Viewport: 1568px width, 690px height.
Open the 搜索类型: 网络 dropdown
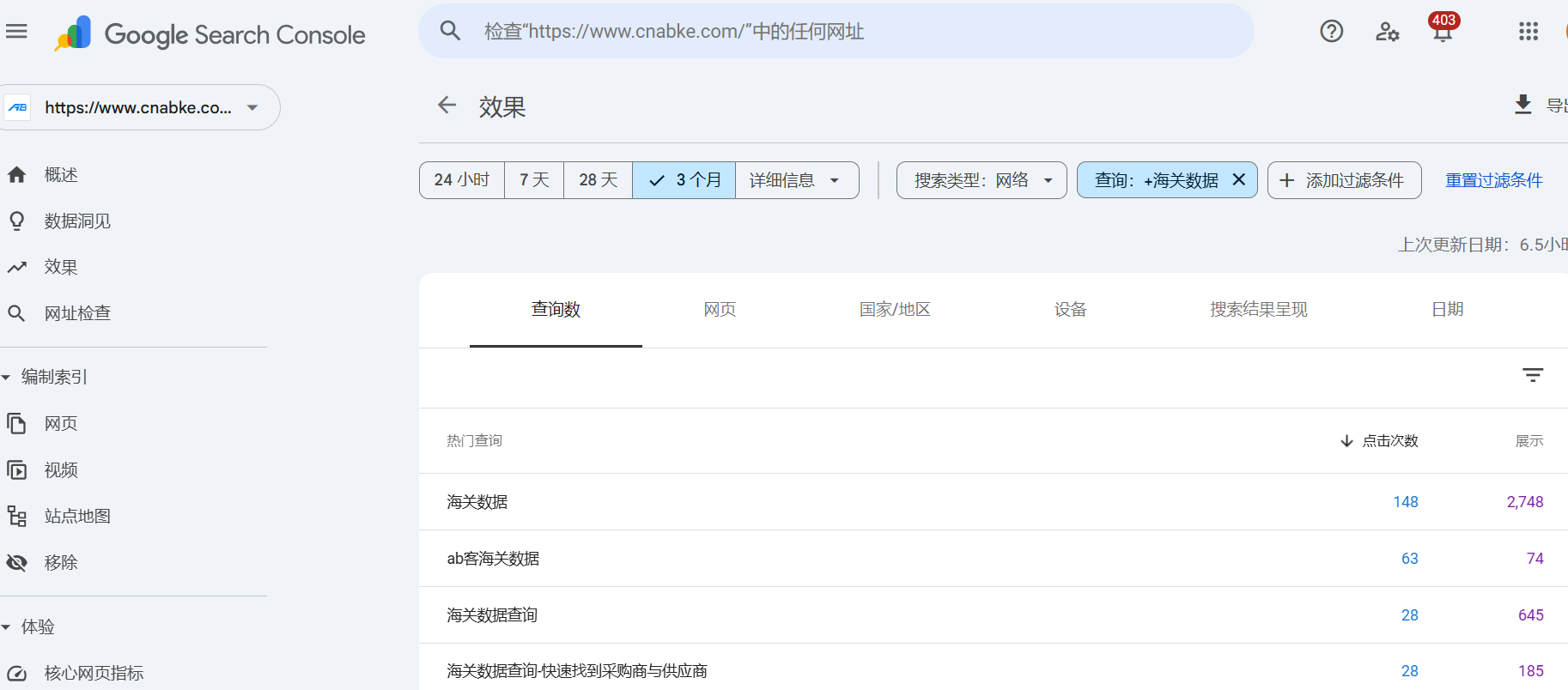pos(982,180)
